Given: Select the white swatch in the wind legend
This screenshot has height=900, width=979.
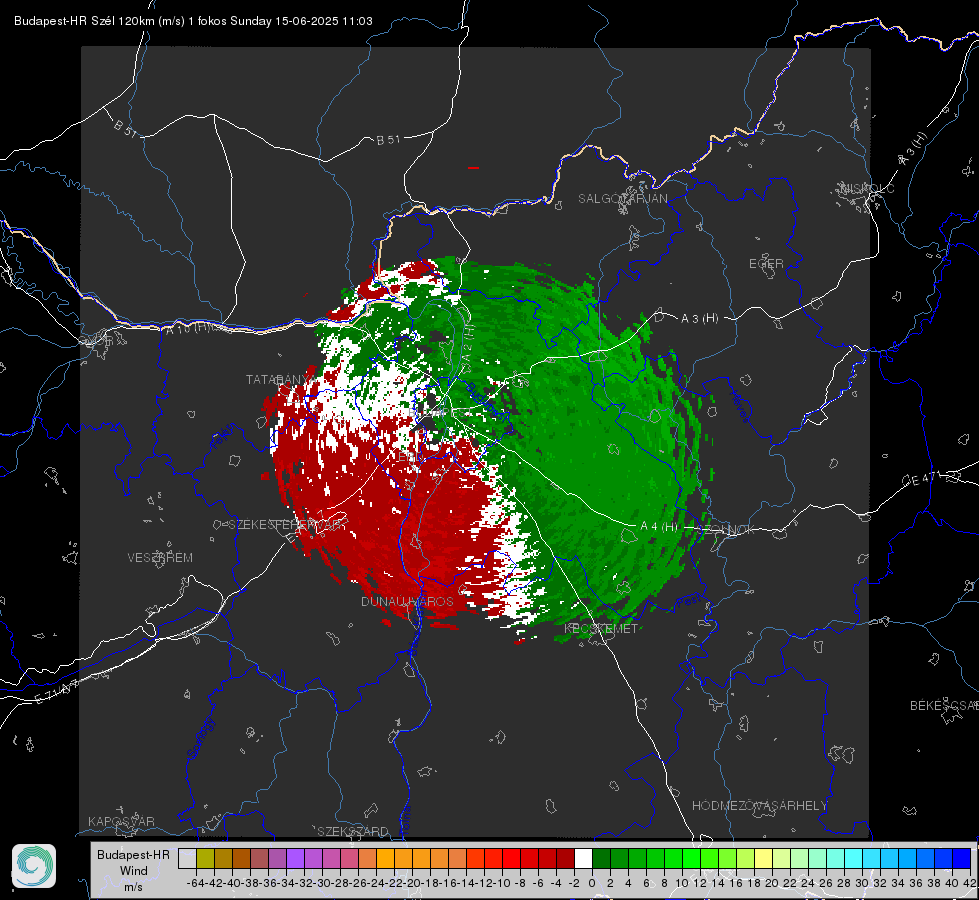Looking at the screenshot, I should coord(583,858).
